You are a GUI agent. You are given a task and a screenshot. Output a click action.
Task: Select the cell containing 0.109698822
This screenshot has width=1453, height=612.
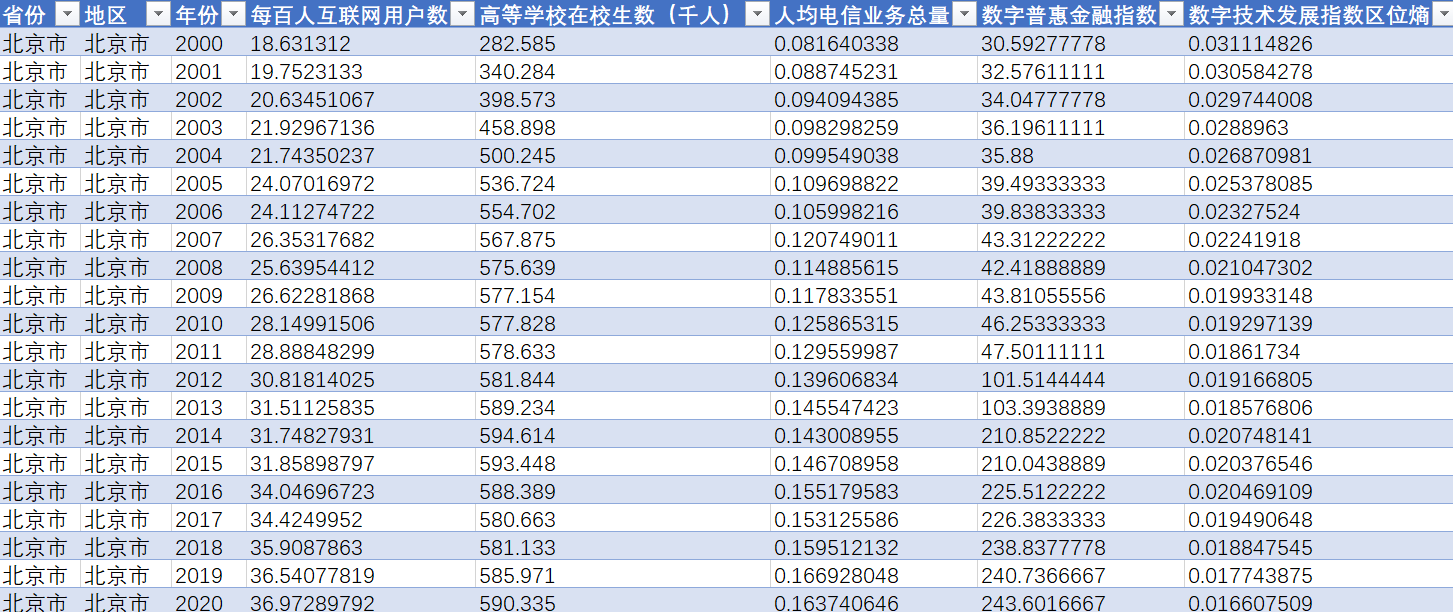click(873, 184)
